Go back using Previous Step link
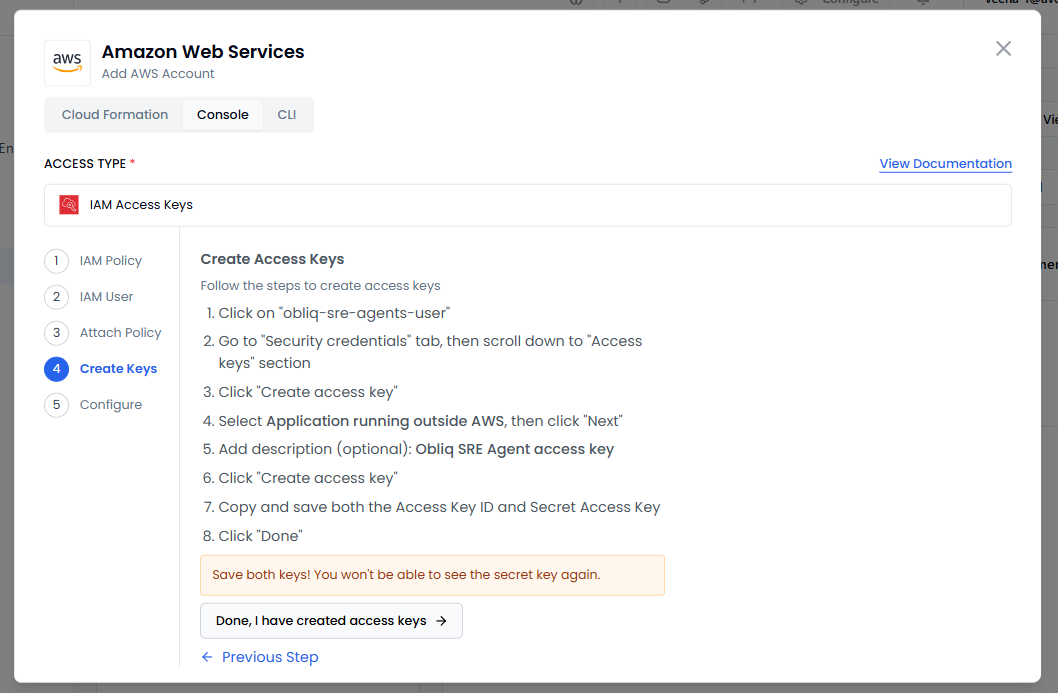The width and height of the screenshot is (1058, 697). click(270, 657)
